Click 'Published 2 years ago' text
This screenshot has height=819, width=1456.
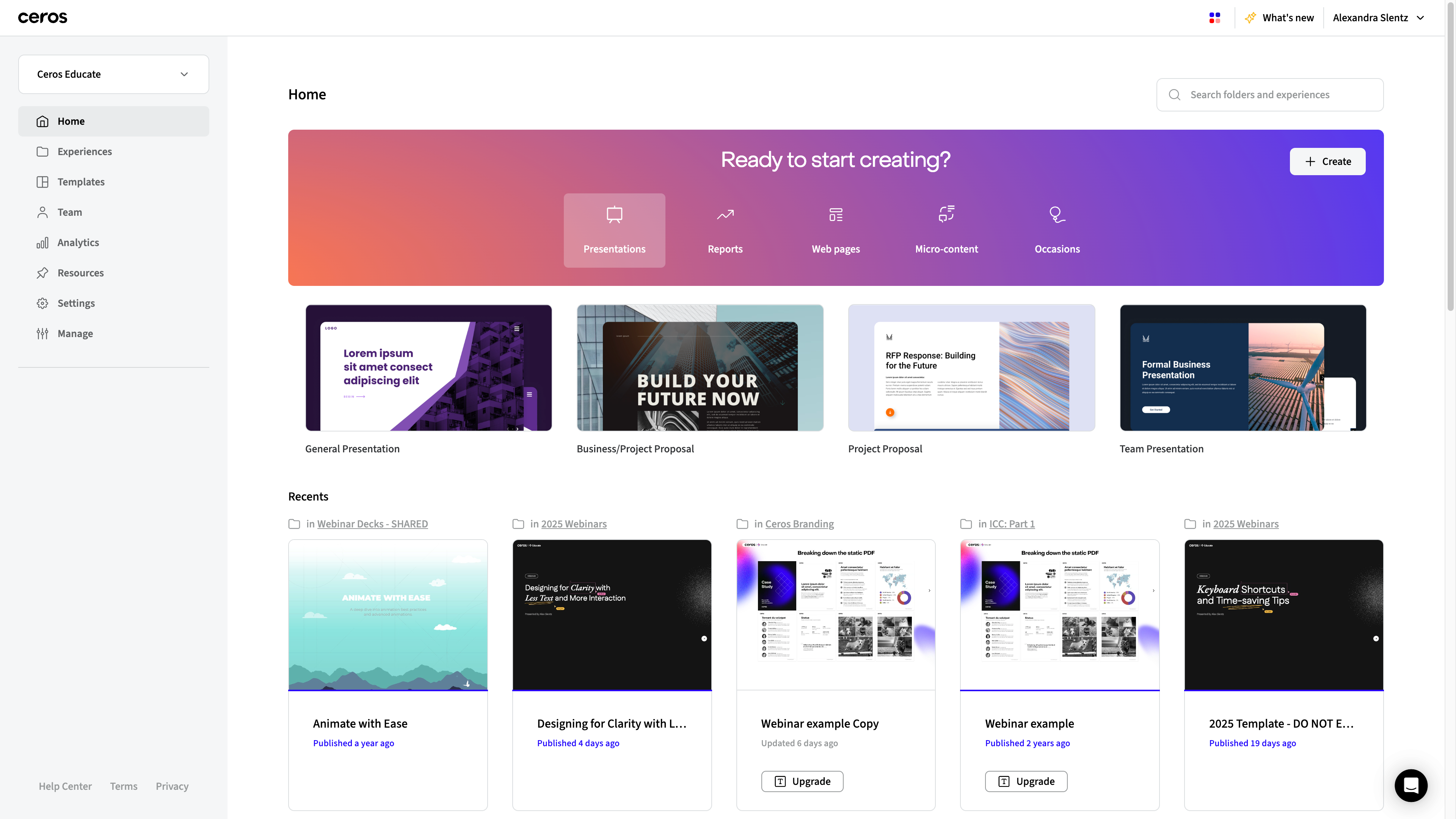1027,743
